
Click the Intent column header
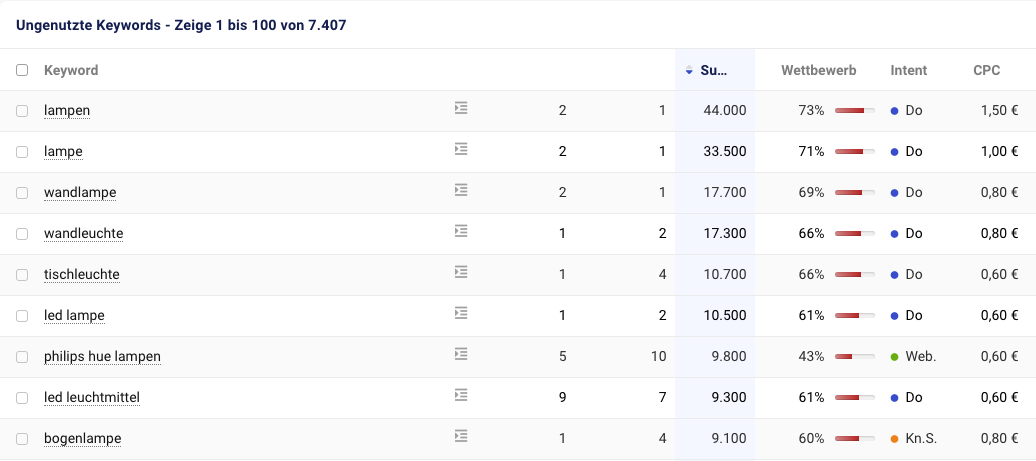click(908, 70)
